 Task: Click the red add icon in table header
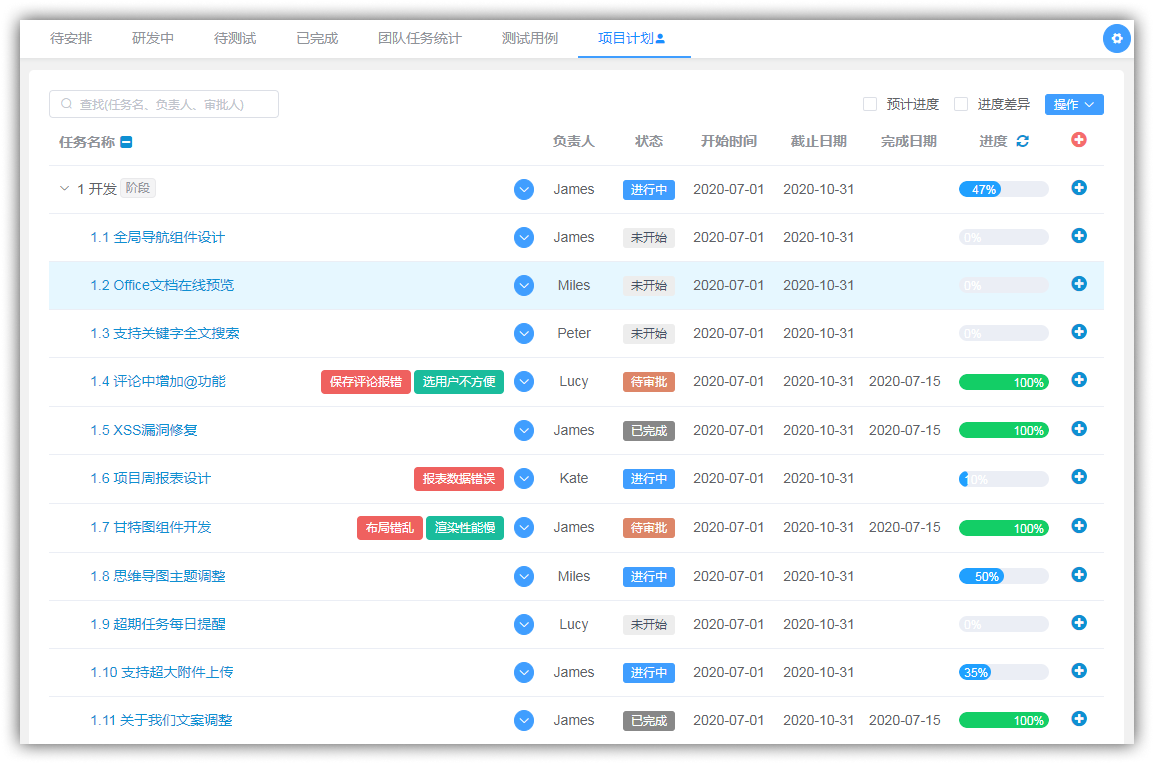(1078, 140)
